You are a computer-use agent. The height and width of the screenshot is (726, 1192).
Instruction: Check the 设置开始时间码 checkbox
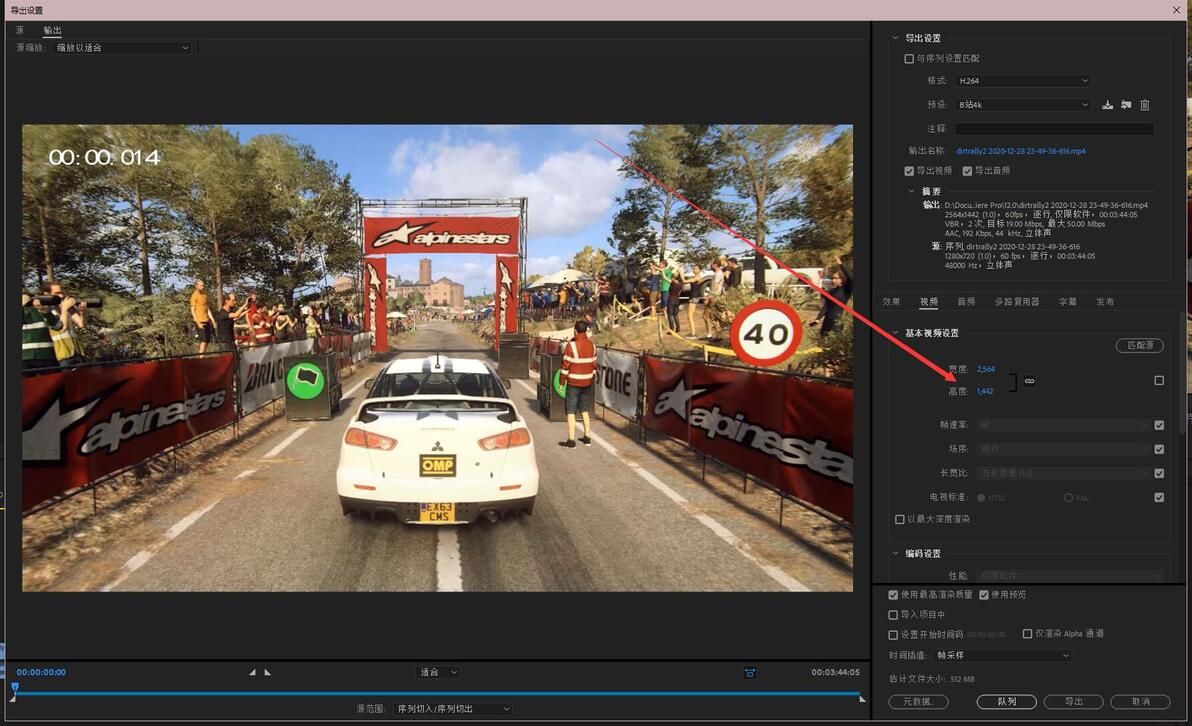tap(893, 634)
